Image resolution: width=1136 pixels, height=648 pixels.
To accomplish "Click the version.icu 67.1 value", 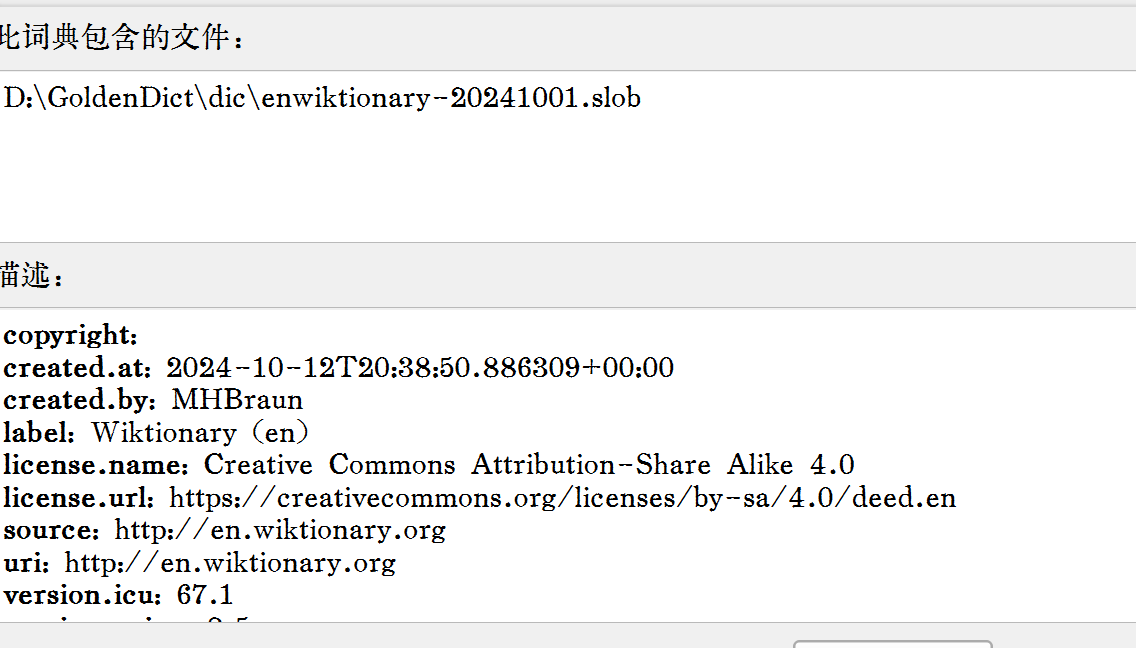I will pyautogui.click(x=205, y=595).
